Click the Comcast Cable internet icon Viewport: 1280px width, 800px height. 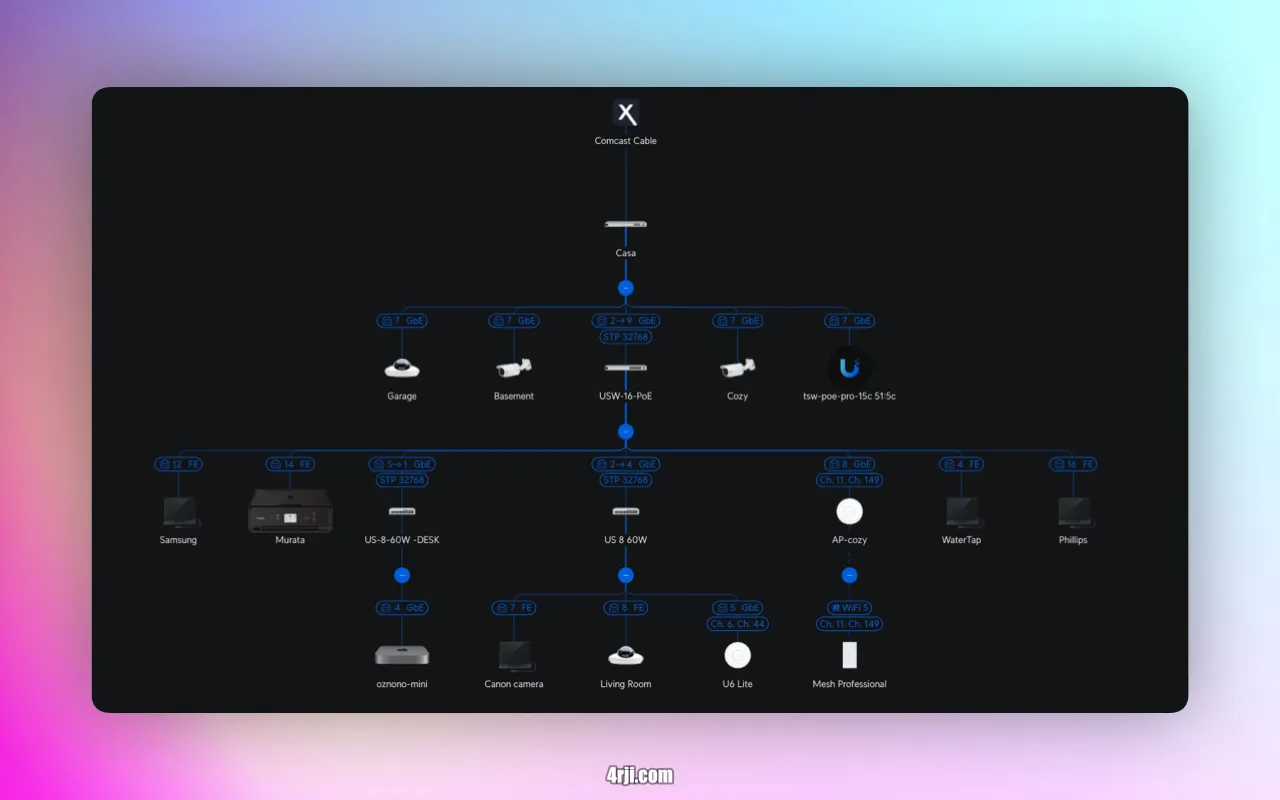(626, 113)
